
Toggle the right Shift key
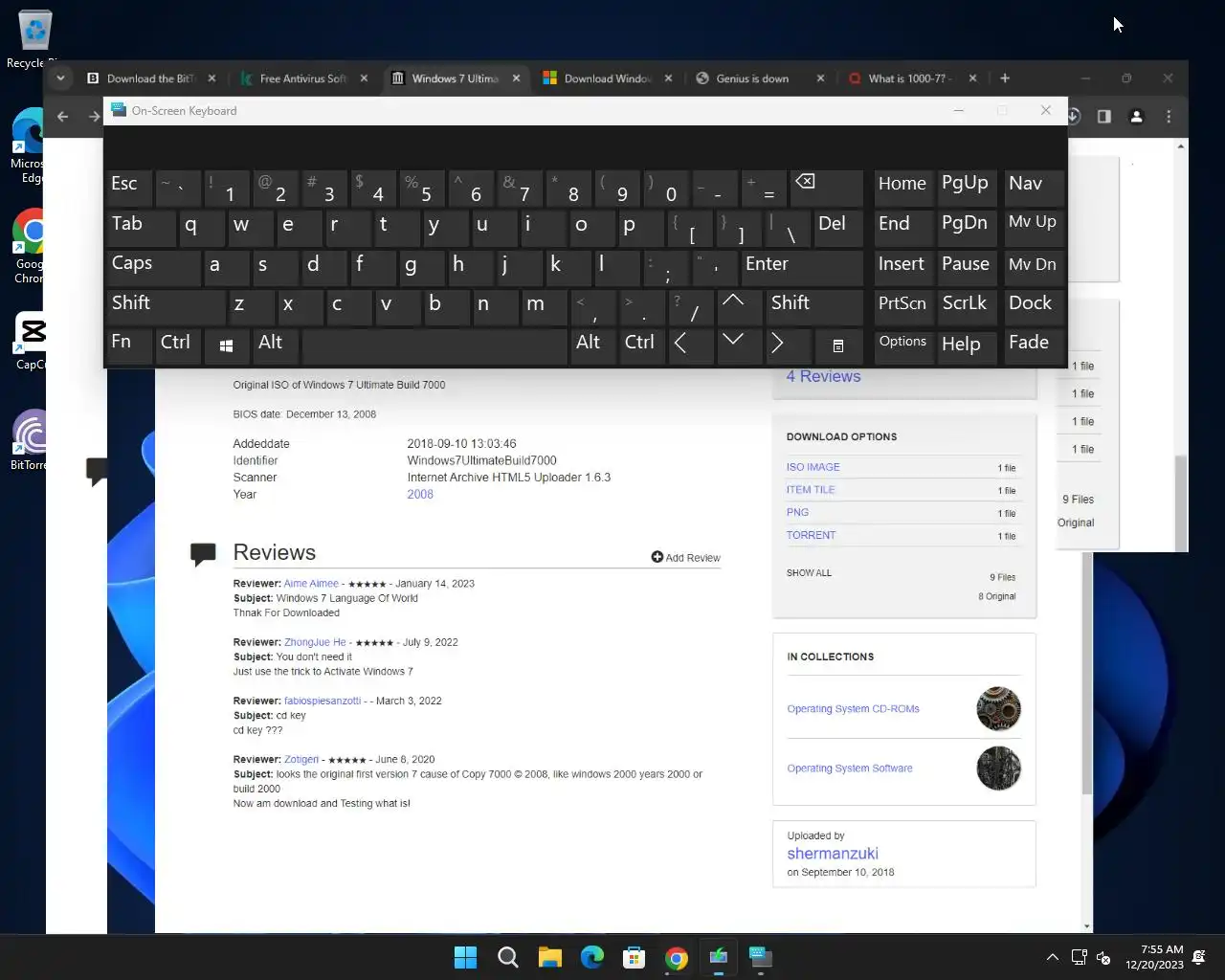(x=814, y=305)
